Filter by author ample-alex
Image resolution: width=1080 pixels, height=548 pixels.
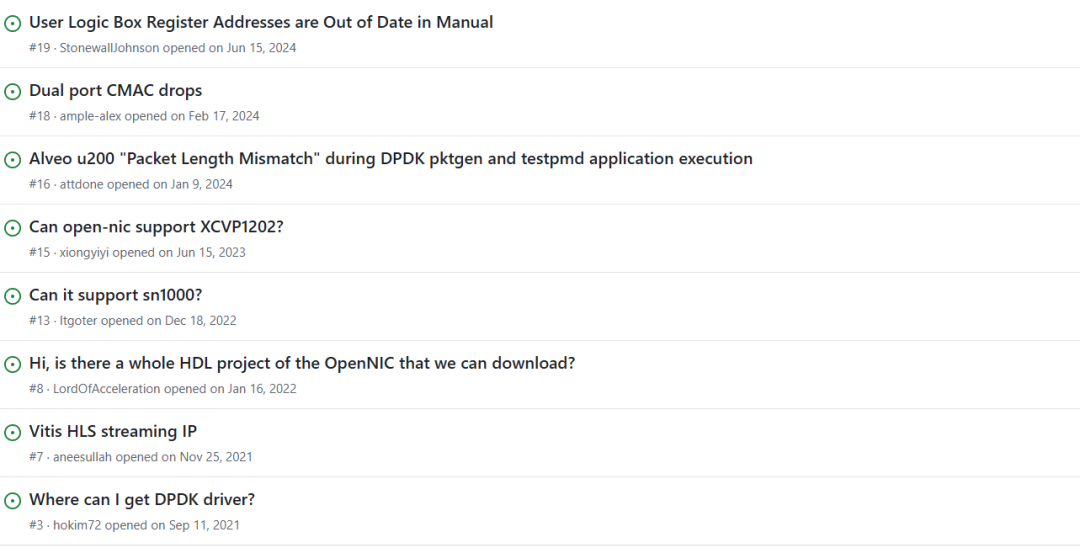click(x=90, y=116)
